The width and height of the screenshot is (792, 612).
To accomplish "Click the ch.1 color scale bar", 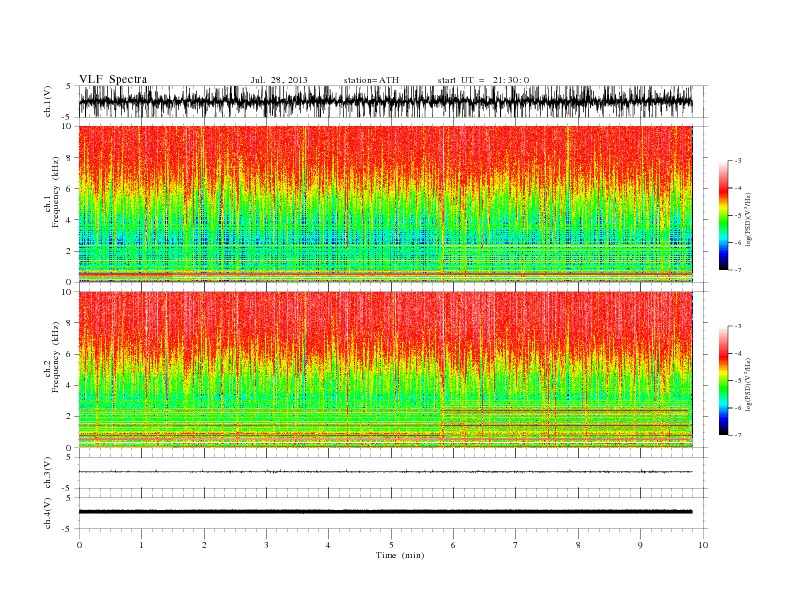I will coord(723,216).
